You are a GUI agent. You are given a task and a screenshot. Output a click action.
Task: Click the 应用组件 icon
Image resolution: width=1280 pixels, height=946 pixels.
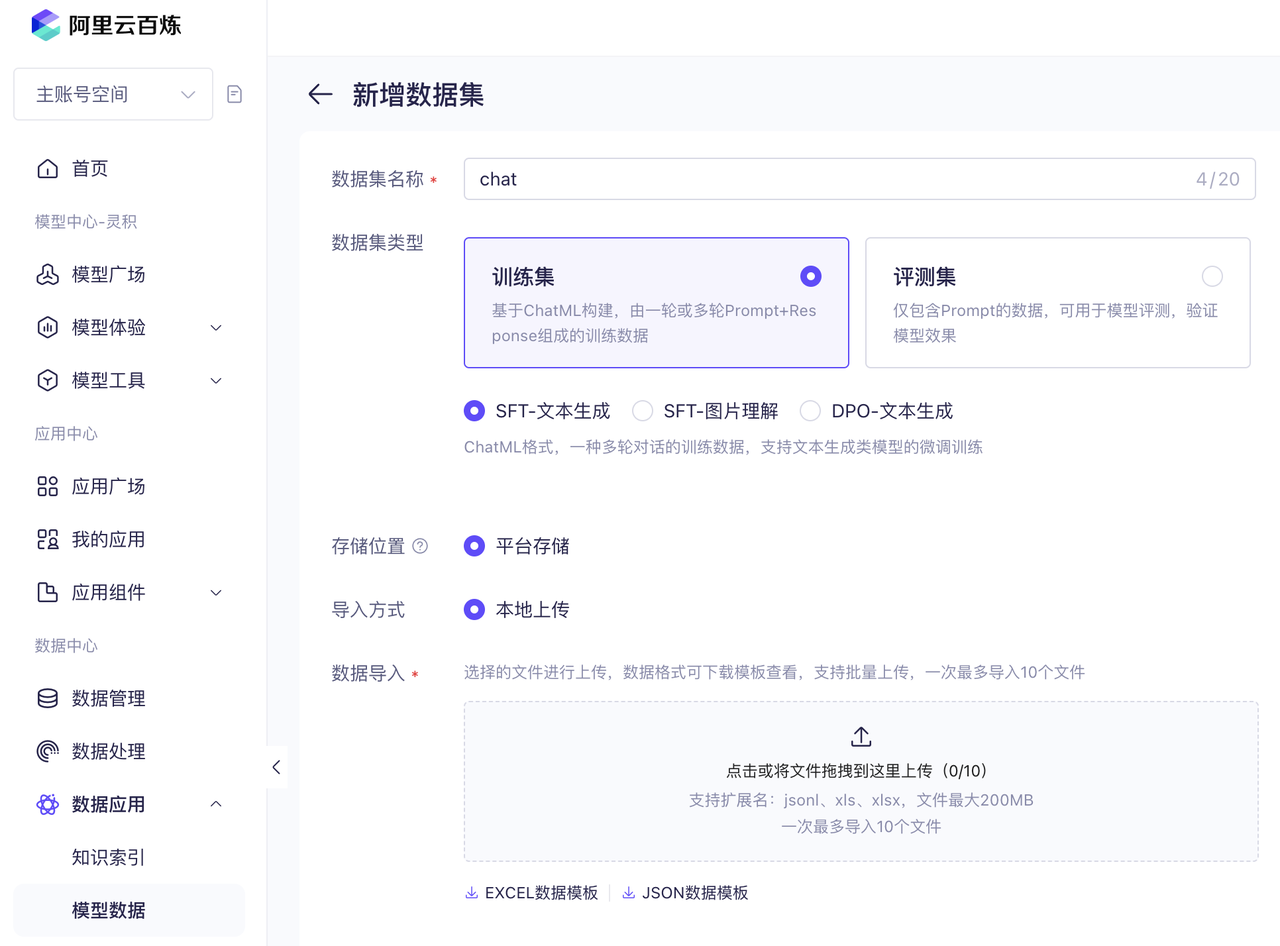pyautogui.click(x=47, y=592)
